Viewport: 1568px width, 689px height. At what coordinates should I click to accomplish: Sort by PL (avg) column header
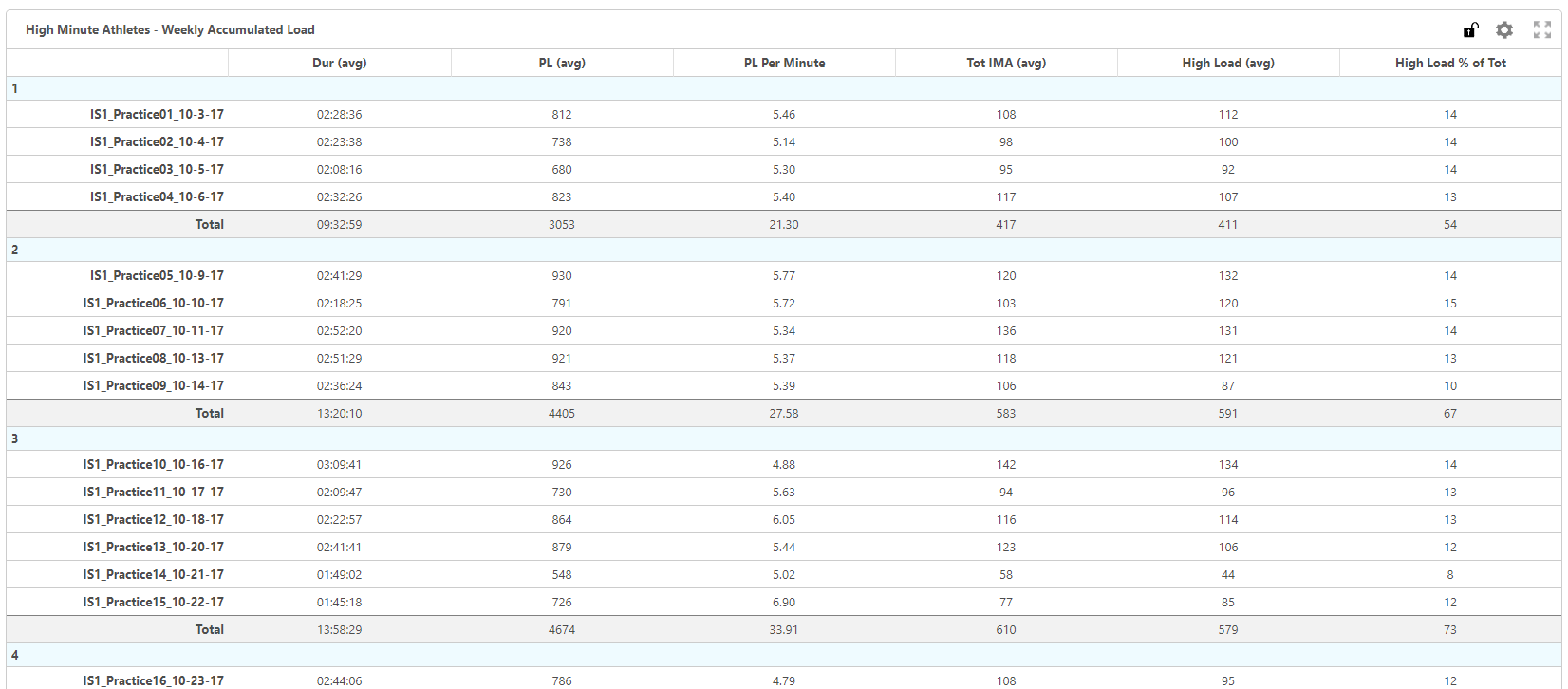[562, 63]
